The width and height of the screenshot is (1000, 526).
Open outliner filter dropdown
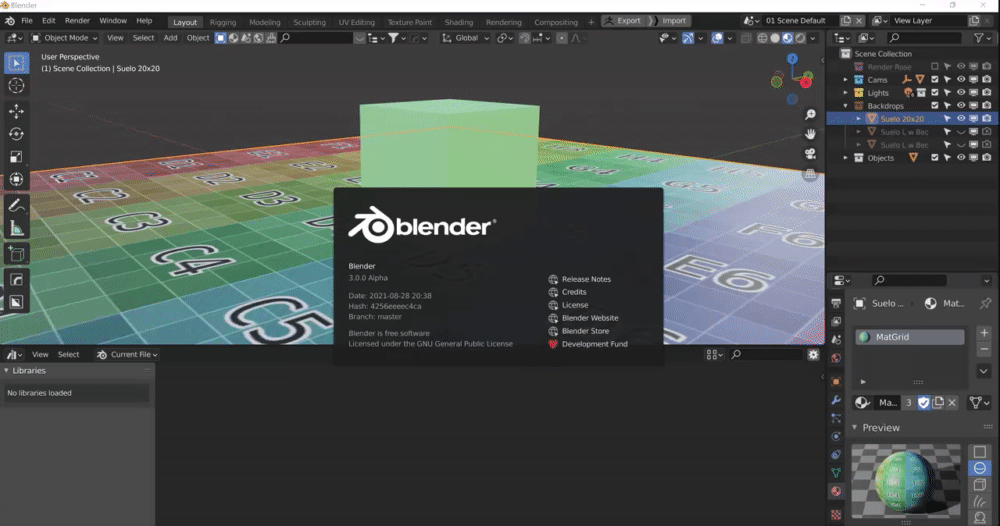(981, 38)
